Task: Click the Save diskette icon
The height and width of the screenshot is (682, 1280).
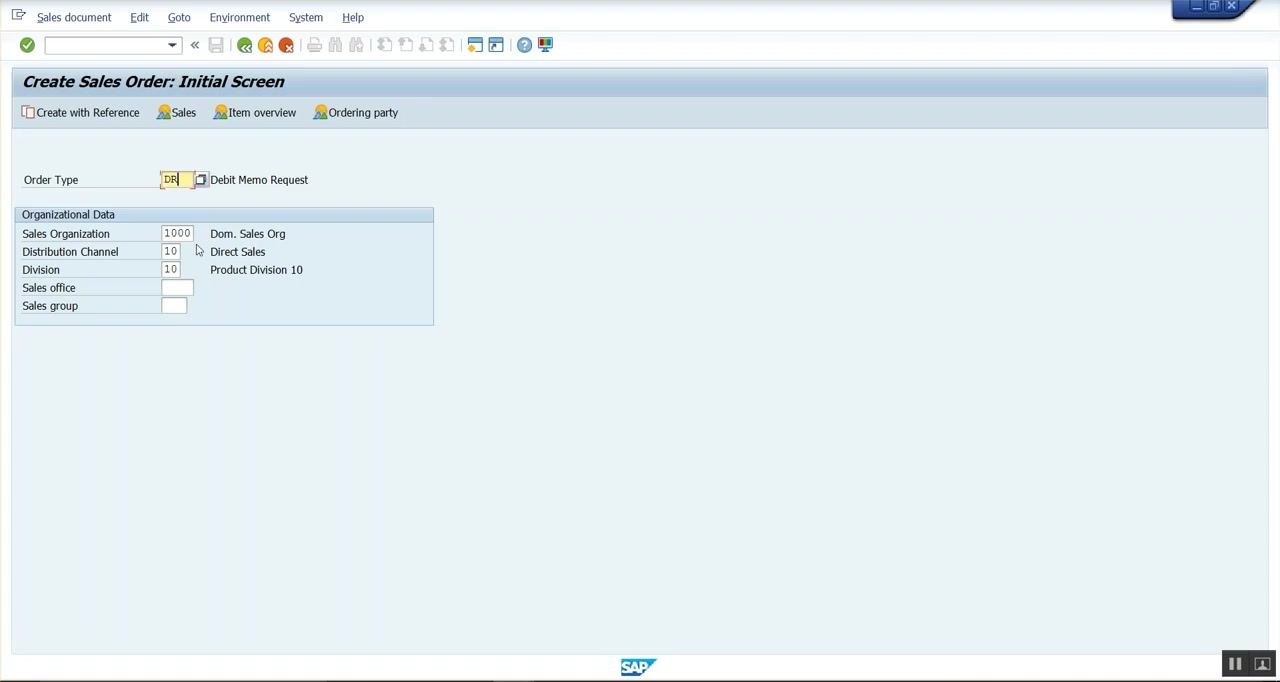Action: coord(216,45)
